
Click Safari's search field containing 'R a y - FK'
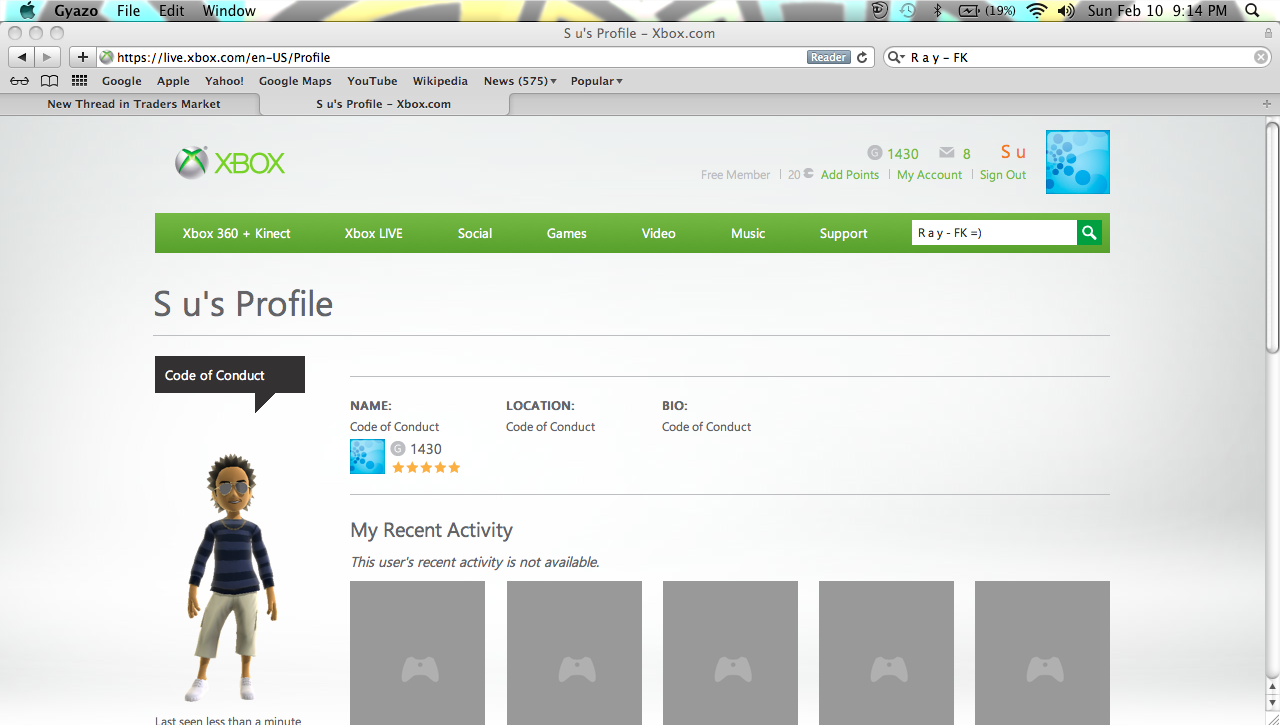[x=1077, y=57]
